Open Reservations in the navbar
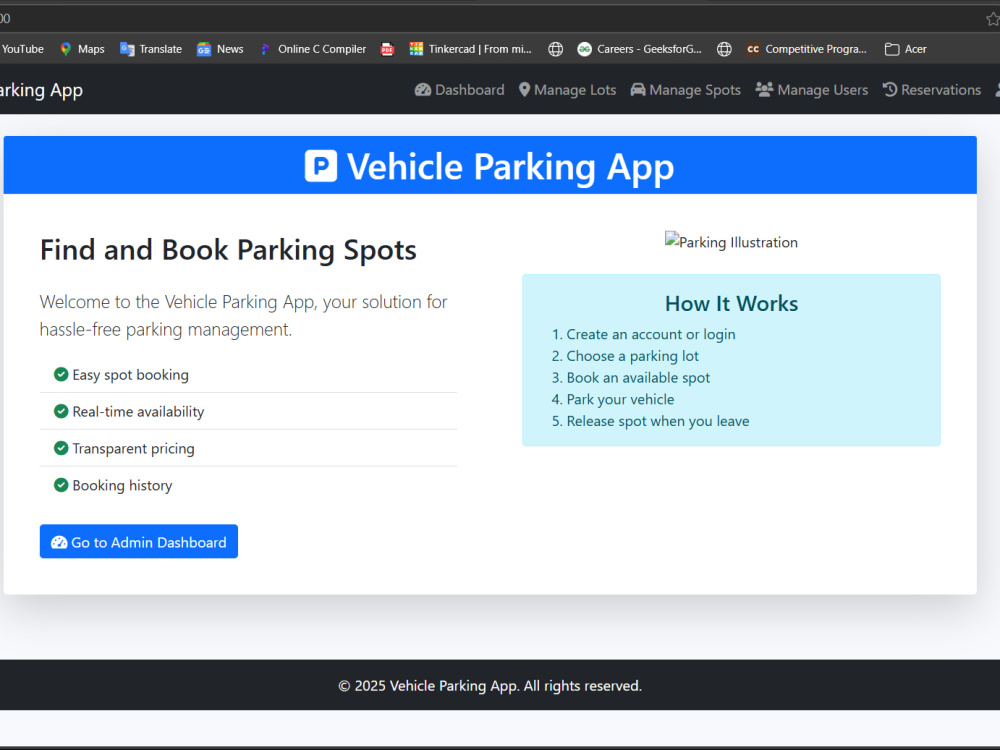The image size is (1000, 750). [x=932, y=90]
